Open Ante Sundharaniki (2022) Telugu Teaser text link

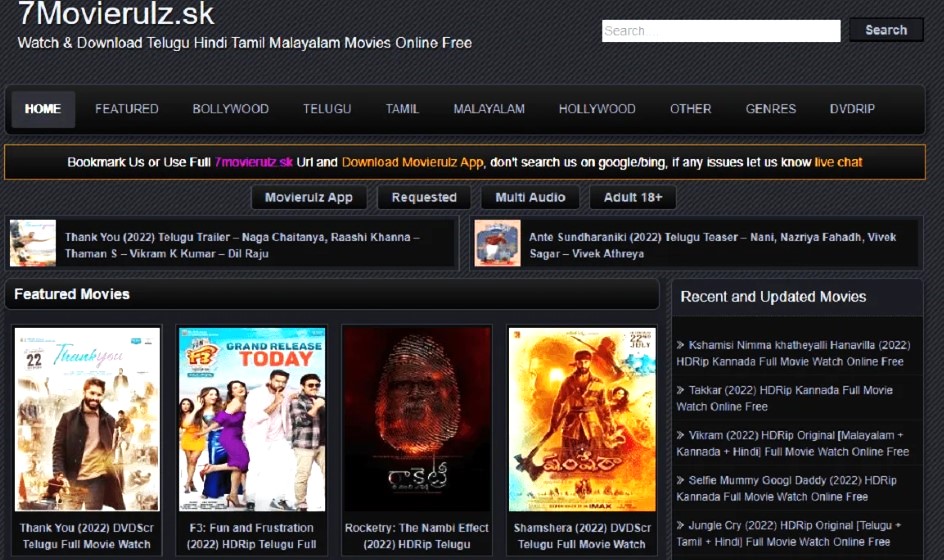click(713, 245)
